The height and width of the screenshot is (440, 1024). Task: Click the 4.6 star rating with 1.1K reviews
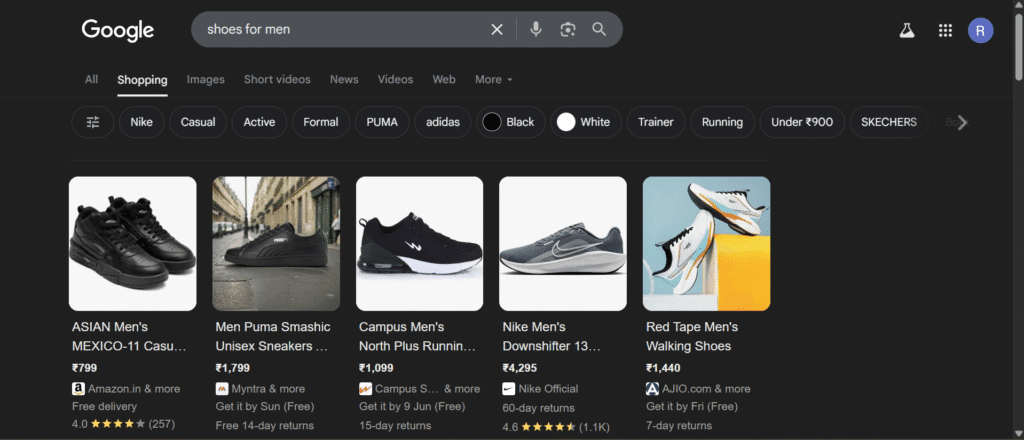(x=556, y=428)
